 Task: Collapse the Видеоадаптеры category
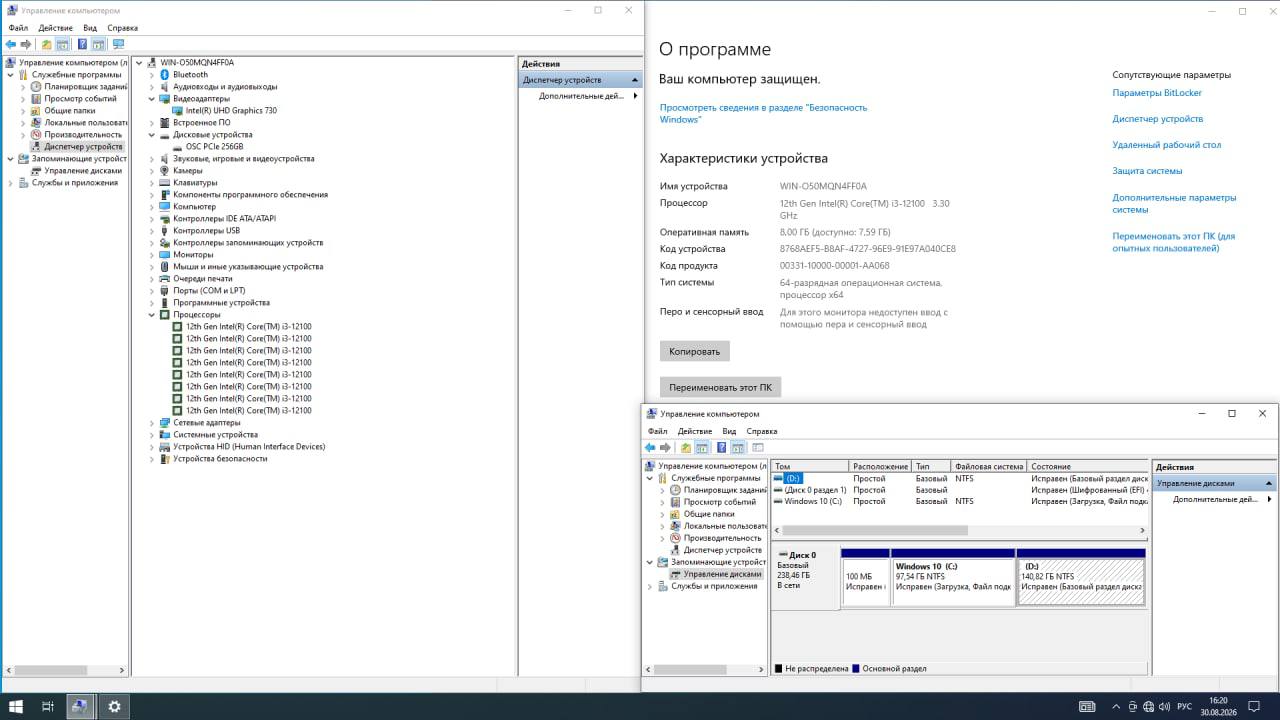pos(152,99)
